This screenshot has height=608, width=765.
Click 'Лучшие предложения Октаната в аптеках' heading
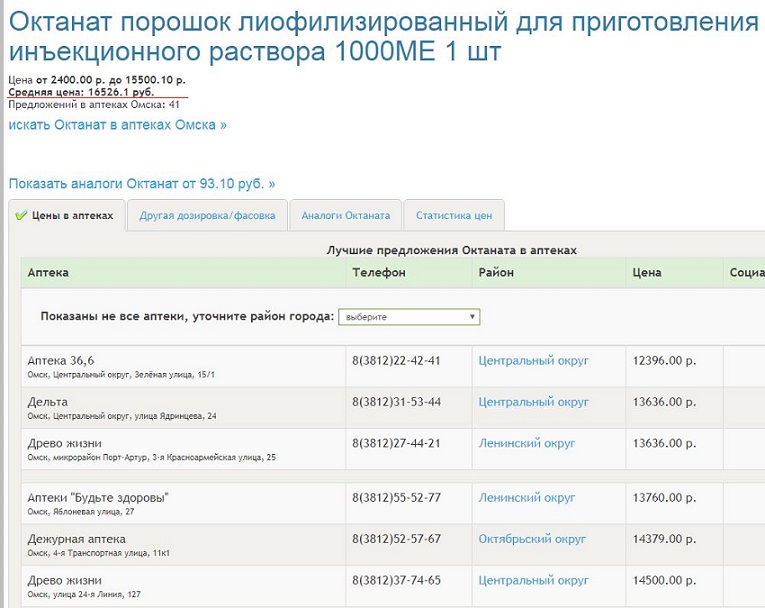coord(452,250)
